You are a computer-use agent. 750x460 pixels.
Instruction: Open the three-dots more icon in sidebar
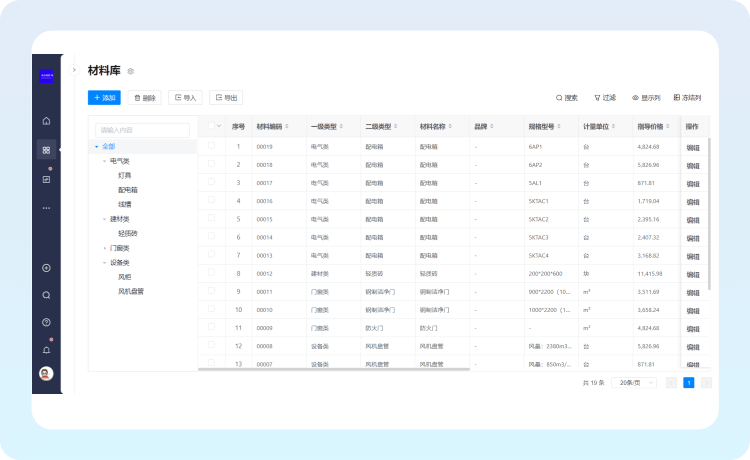[x=46, y=207]
